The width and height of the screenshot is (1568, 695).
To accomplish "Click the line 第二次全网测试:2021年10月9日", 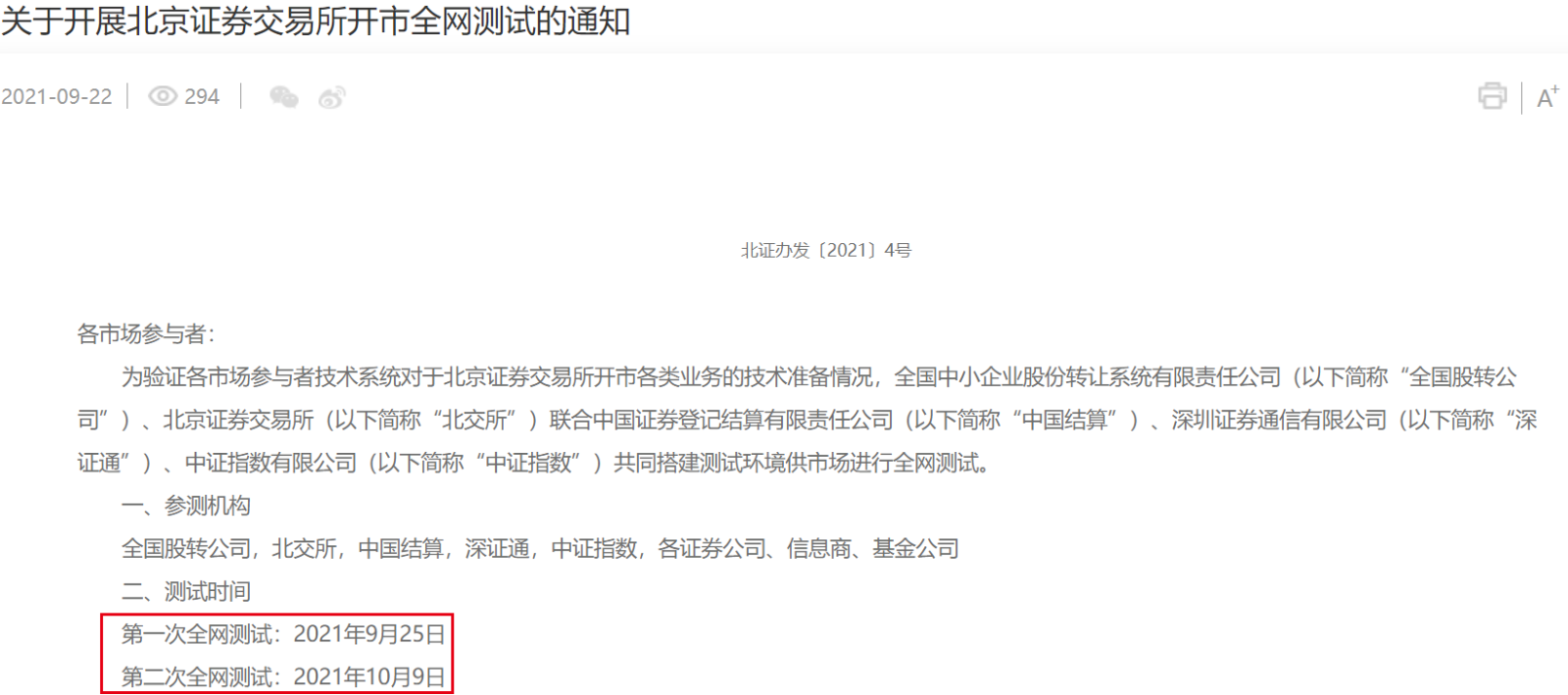I will (283, 677).
